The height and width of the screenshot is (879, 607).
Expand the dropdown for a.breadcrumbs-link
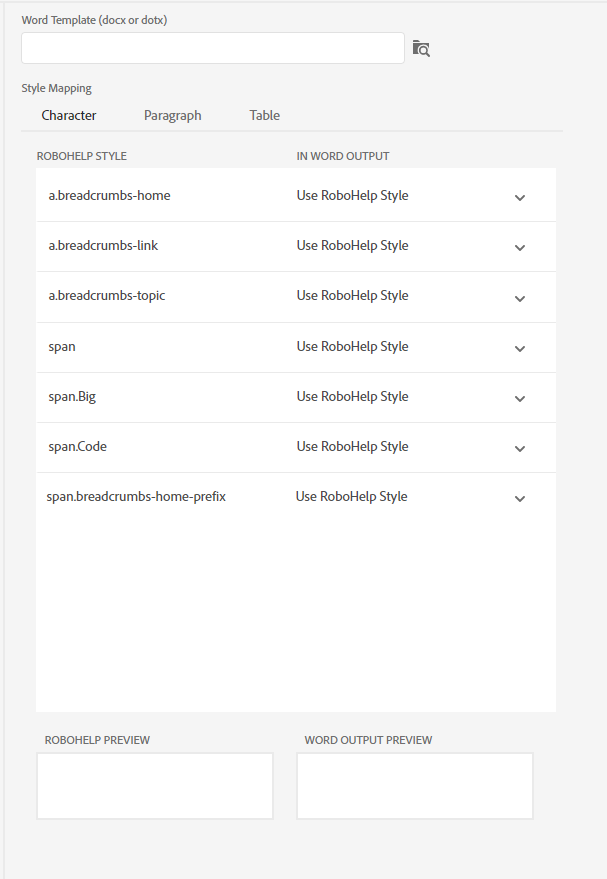pyautogui.click(x=520, y=247)
